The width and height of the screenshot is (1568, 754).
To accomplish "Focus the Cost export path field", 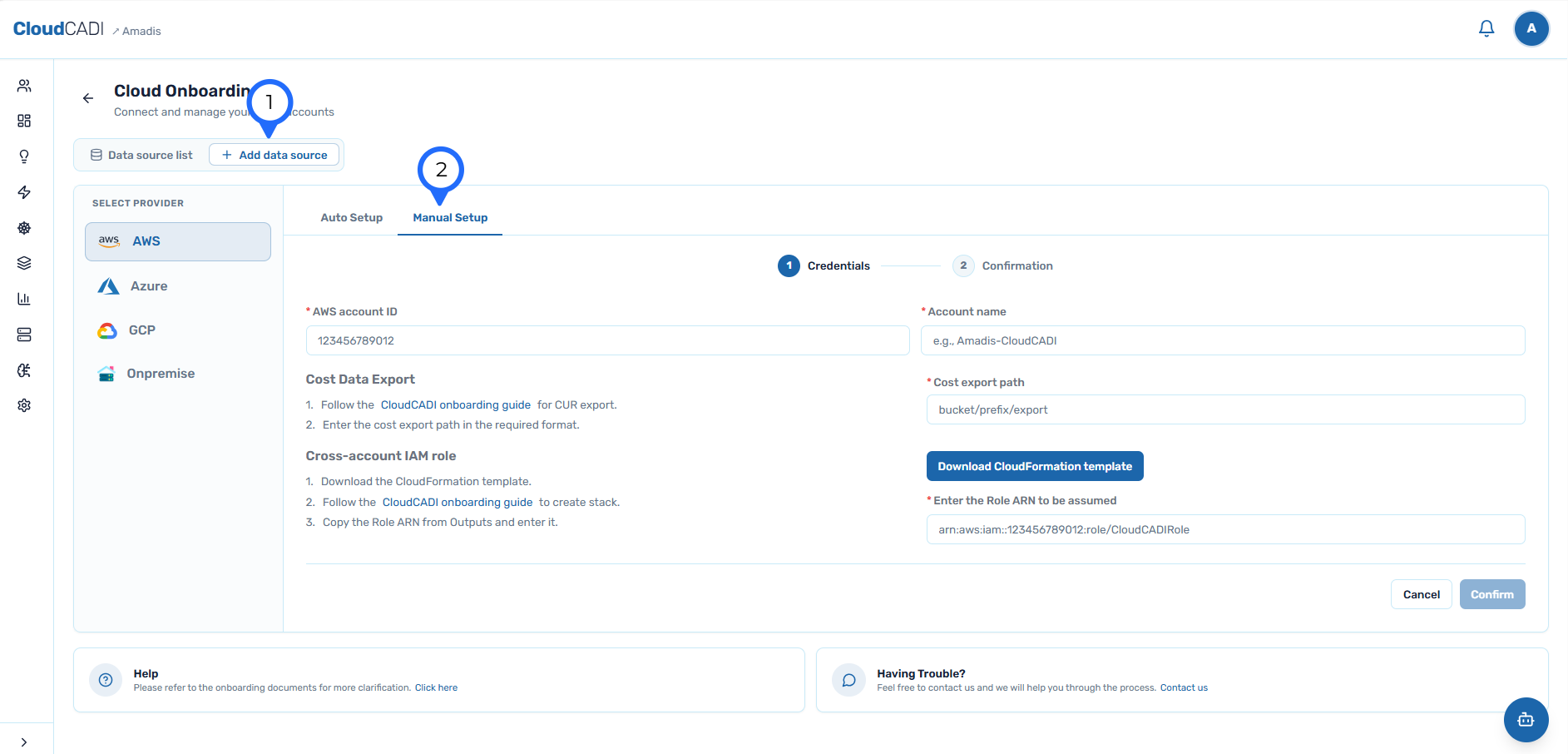I will (1225, 409).
